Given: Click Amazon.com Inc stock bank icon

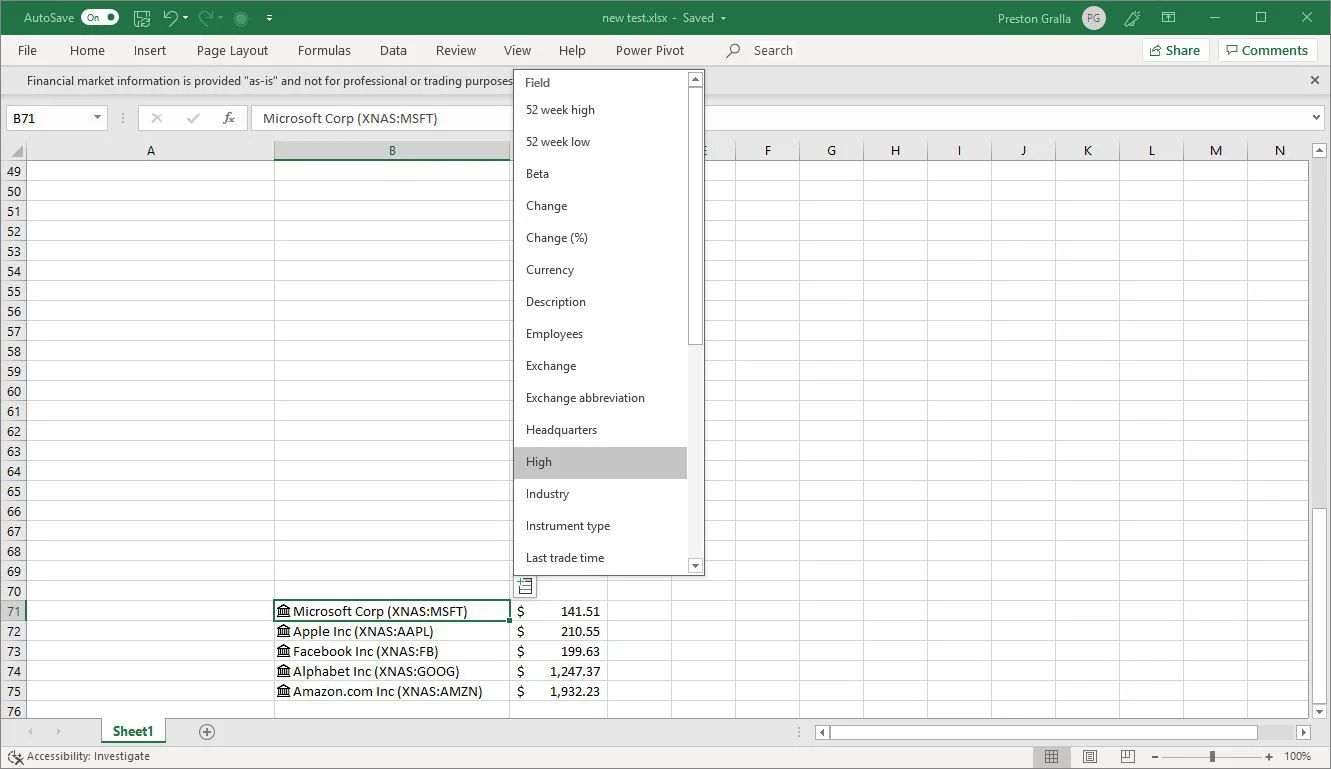Looking at the screenshot, I should click(x=283, y=691).
